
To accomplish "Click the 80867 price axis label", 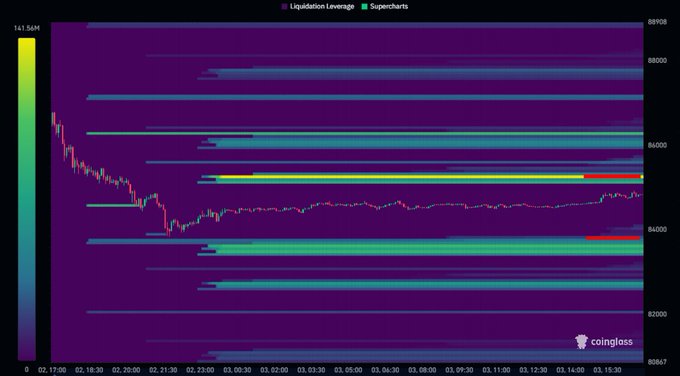I will tap(657, 361).
